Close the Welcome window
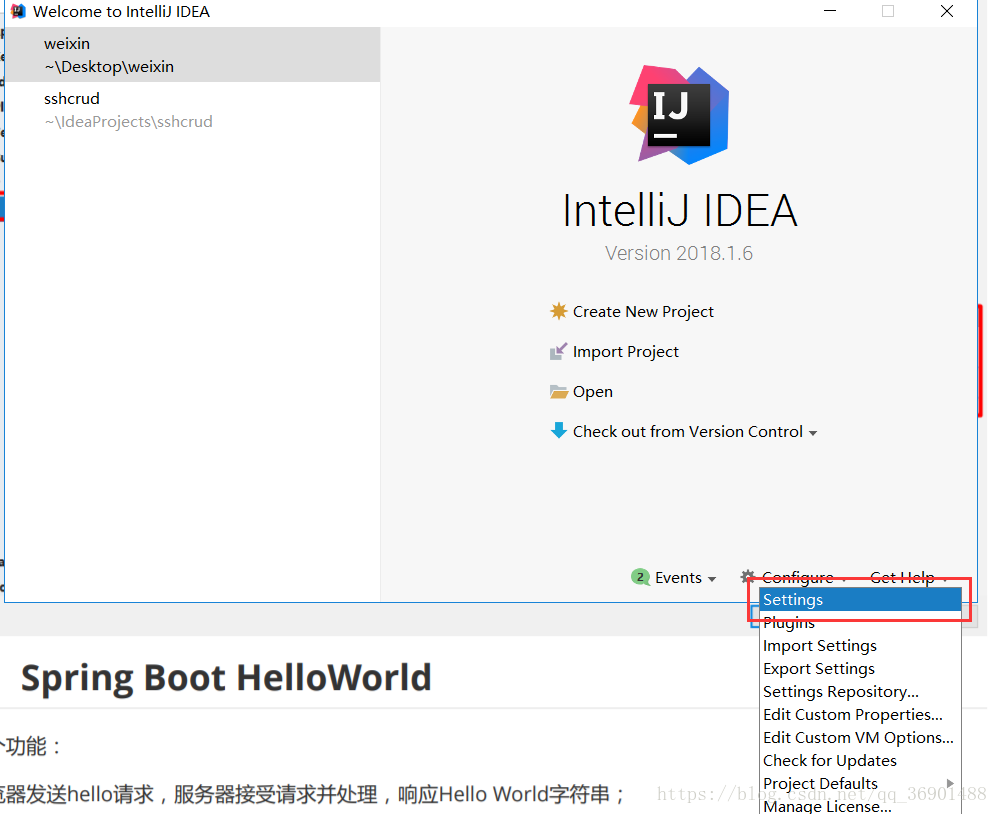The height and width of the screenshot is (814, 998). click(946, 11)
